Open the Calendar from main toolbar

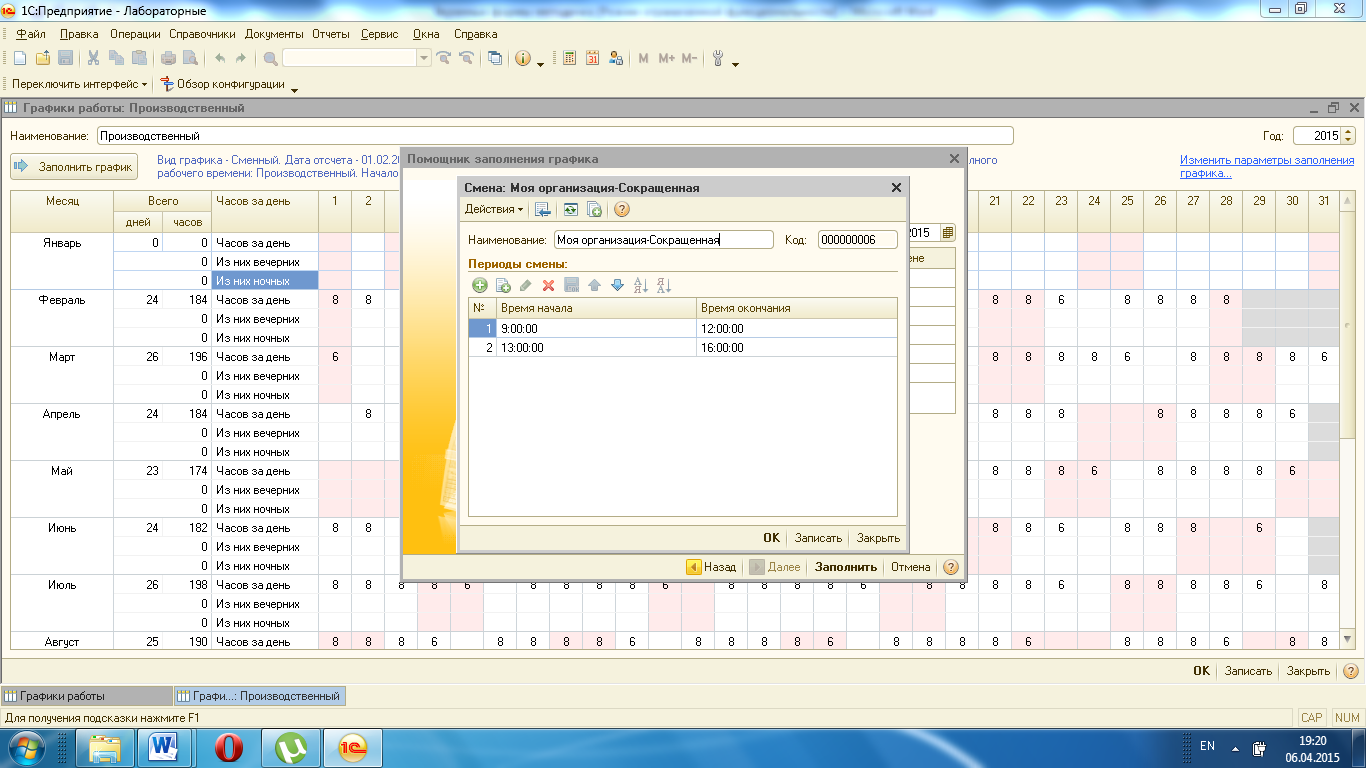click(x=592, y=58)
